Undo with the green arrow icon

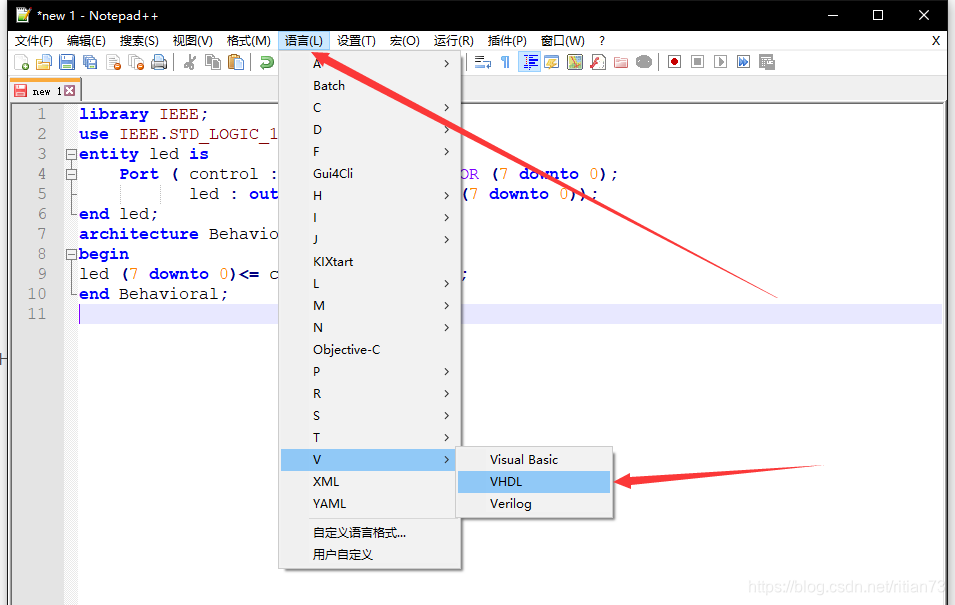click(x=266, y=62)
